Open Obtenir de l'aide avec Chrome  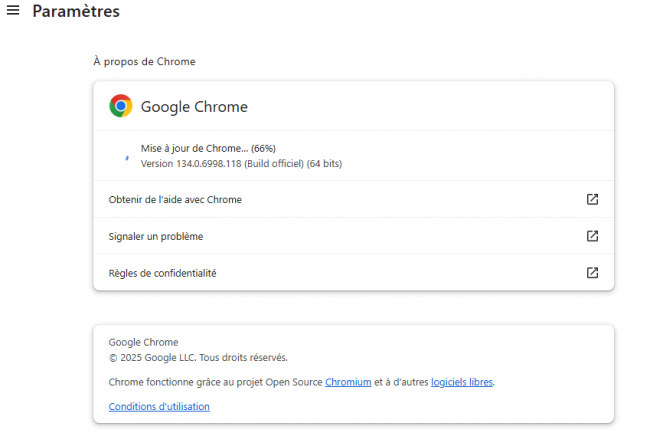pos(175,200)
